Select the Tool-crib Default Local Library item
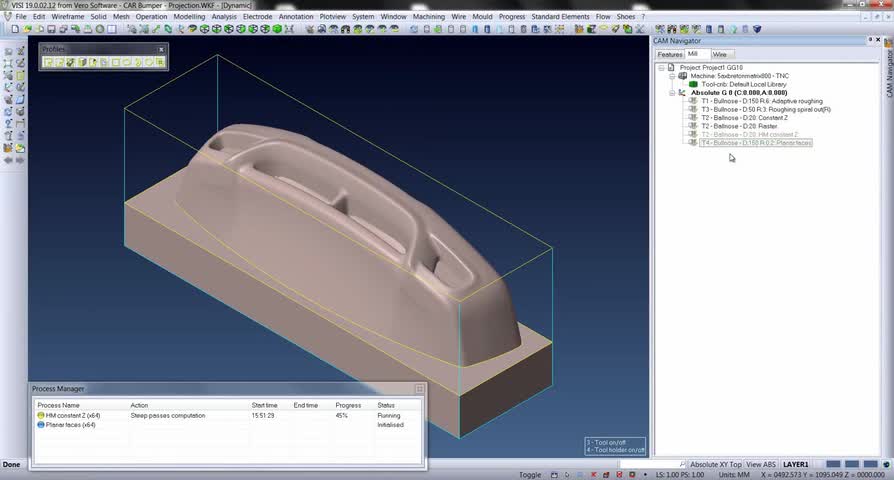 743,84
